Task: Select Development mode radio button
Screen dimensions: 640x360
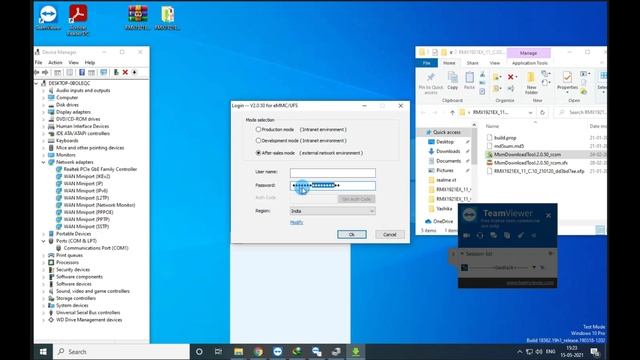Action: (x=258, y=140)
